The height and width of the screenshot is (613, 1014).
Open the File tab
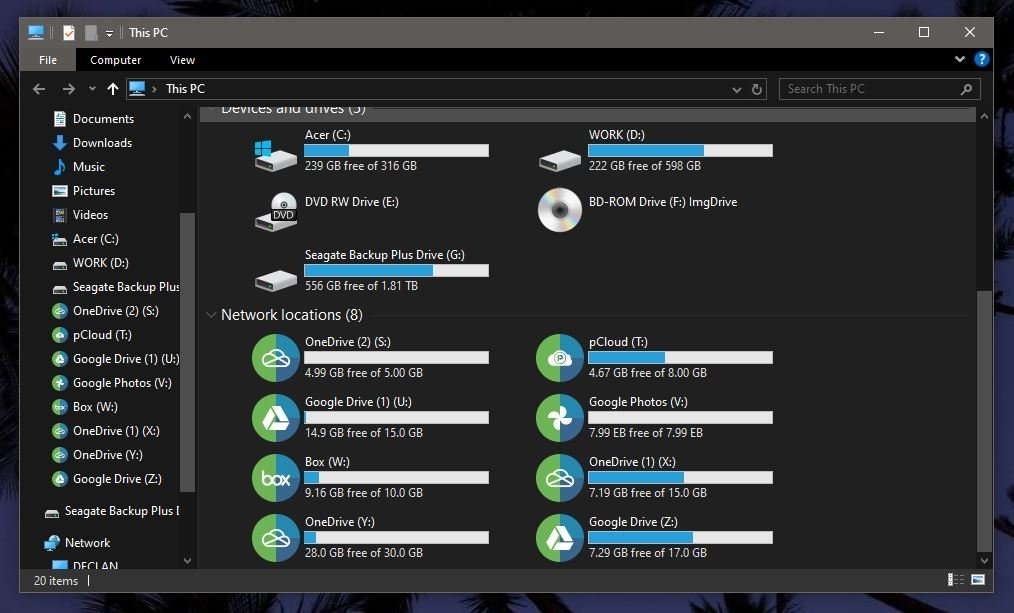48,60
